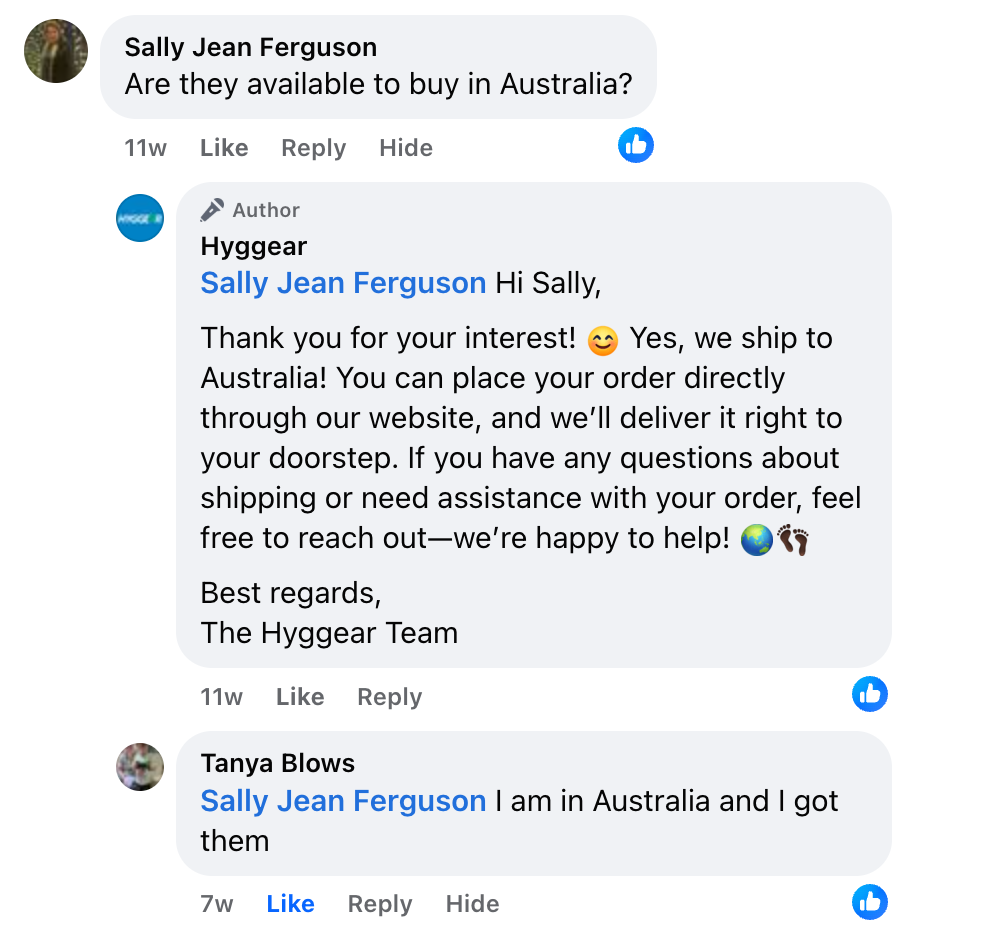
Task: Open Tanya Blows' profile name
Action: click(278, 763)
